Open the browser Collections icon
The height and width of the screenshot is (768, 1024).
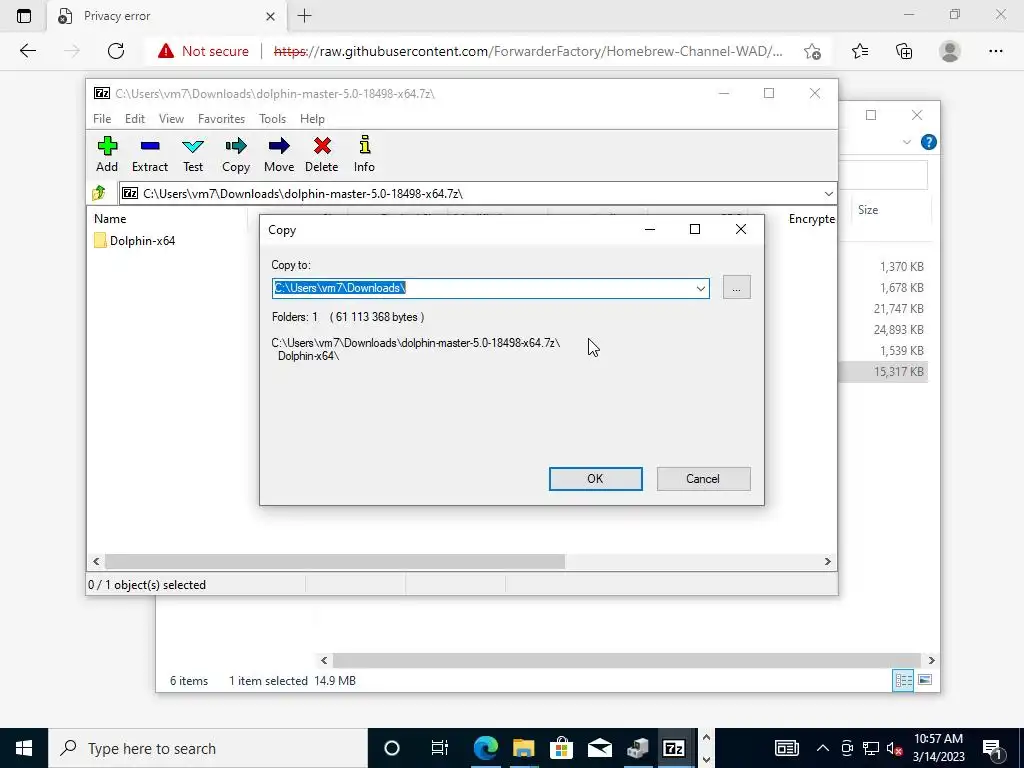coord(904,51)
